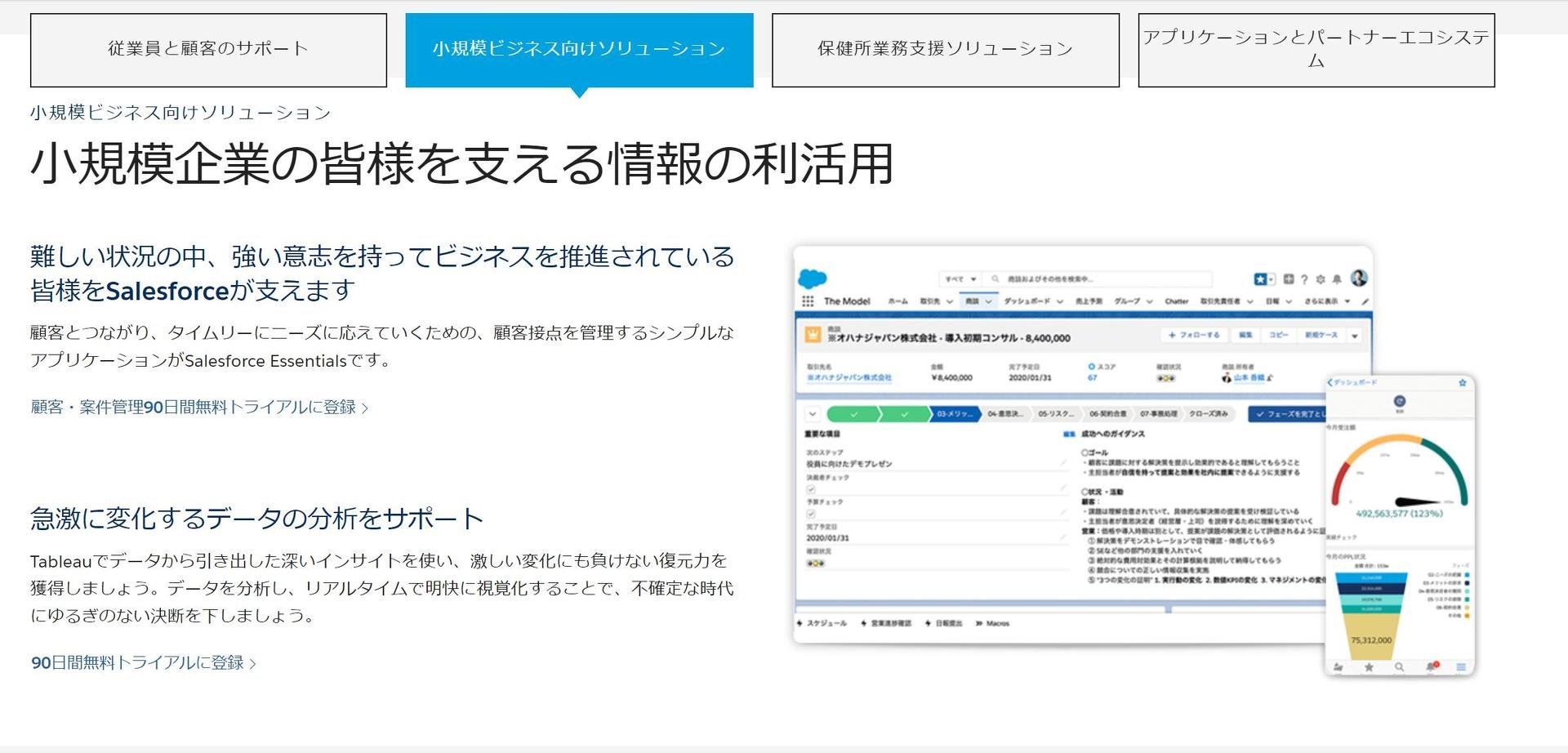Select the 03-メリッ... stage in the path
Image resolution: width=1568 pixels, height=753 pixels.
955,414
